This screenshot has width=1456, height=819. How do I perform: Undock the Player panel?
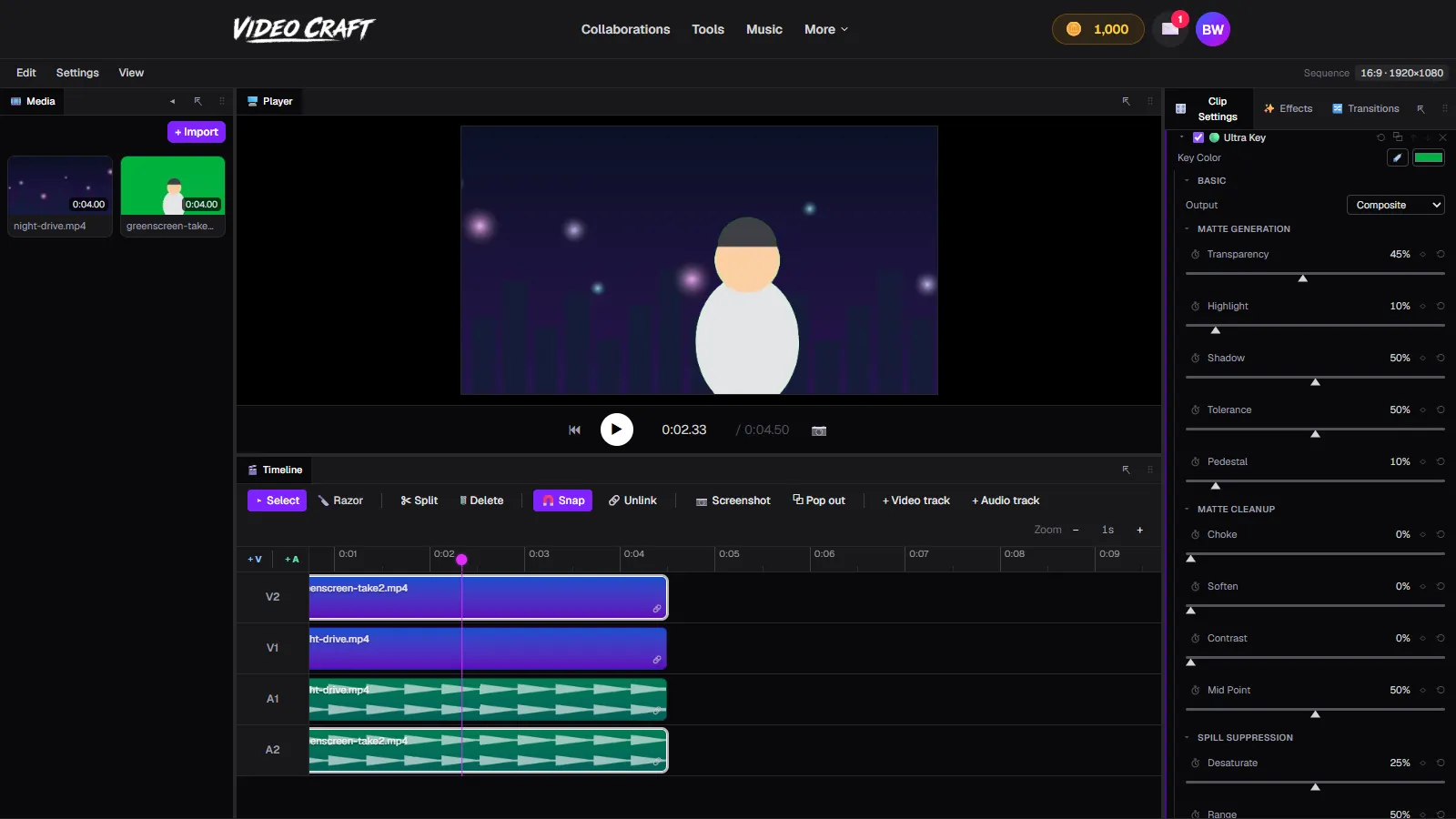[1126, 101]
